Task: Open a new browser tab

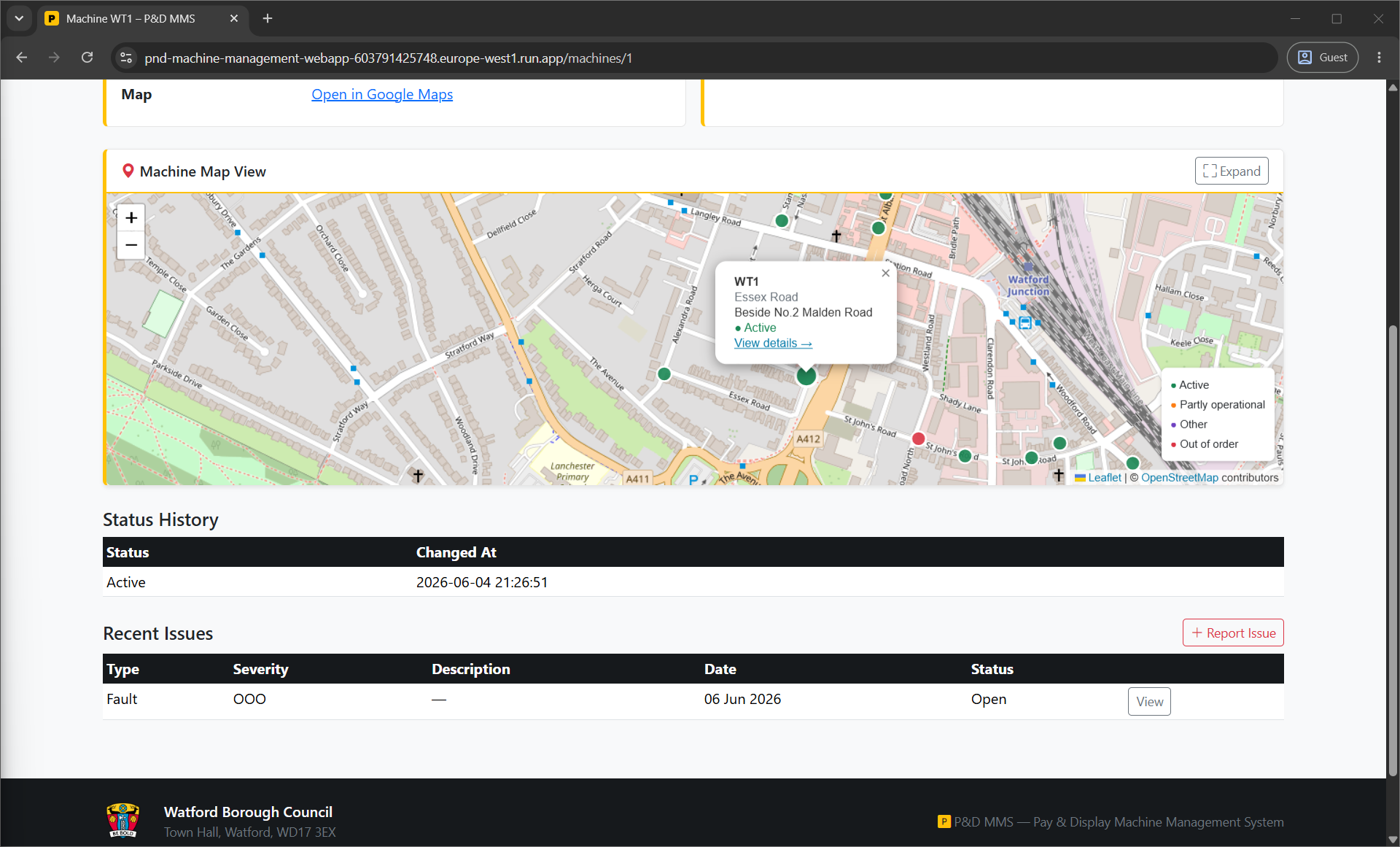Action: pyautogui.click(x=268, y=18)
